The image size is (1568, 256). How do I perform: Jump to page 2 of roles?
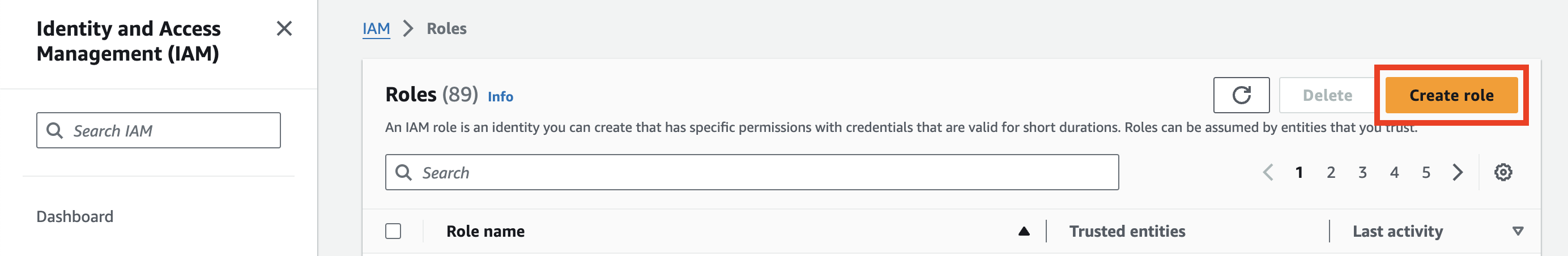pyautogui.click(x=1331, y=173)
